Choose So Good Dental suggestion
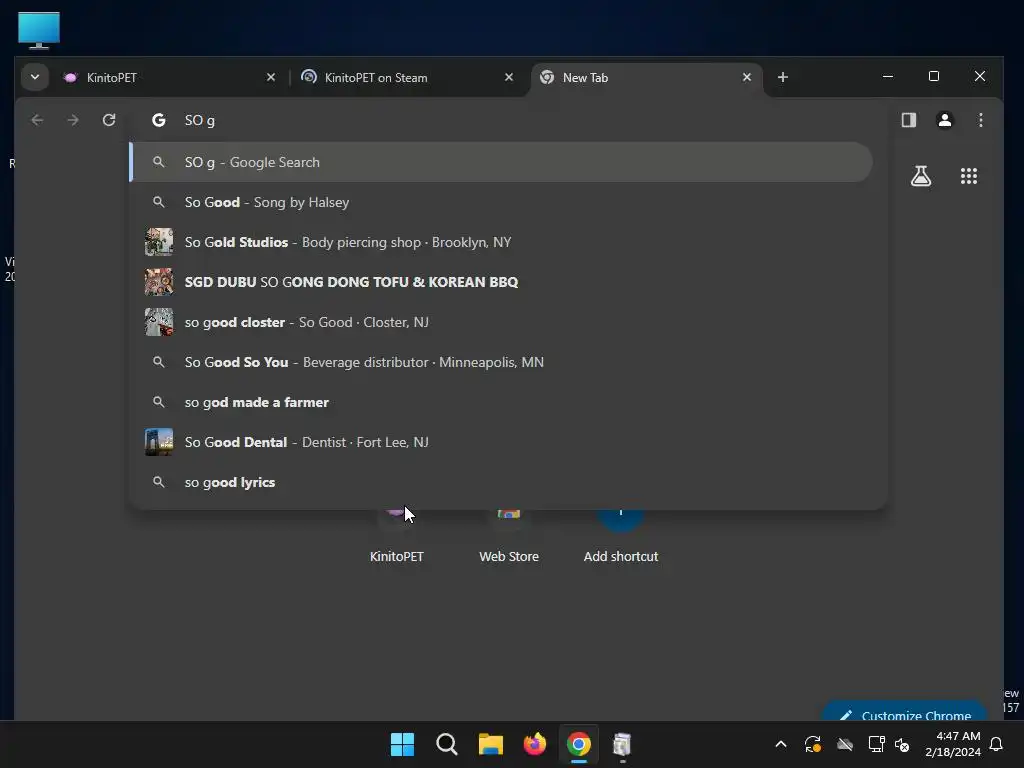The image size is (1024, 768). point(502,442)
